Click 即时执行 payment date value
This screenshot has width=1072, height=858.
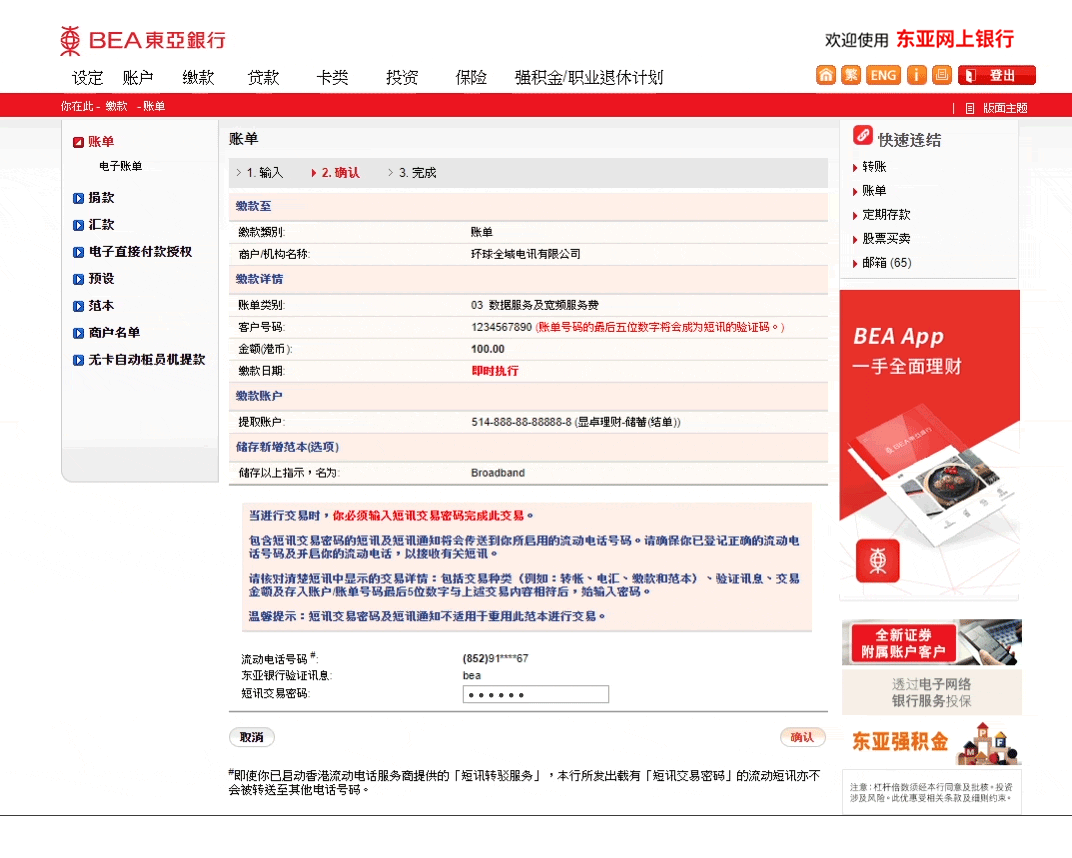pyautogui.click(x=495, y=371)
